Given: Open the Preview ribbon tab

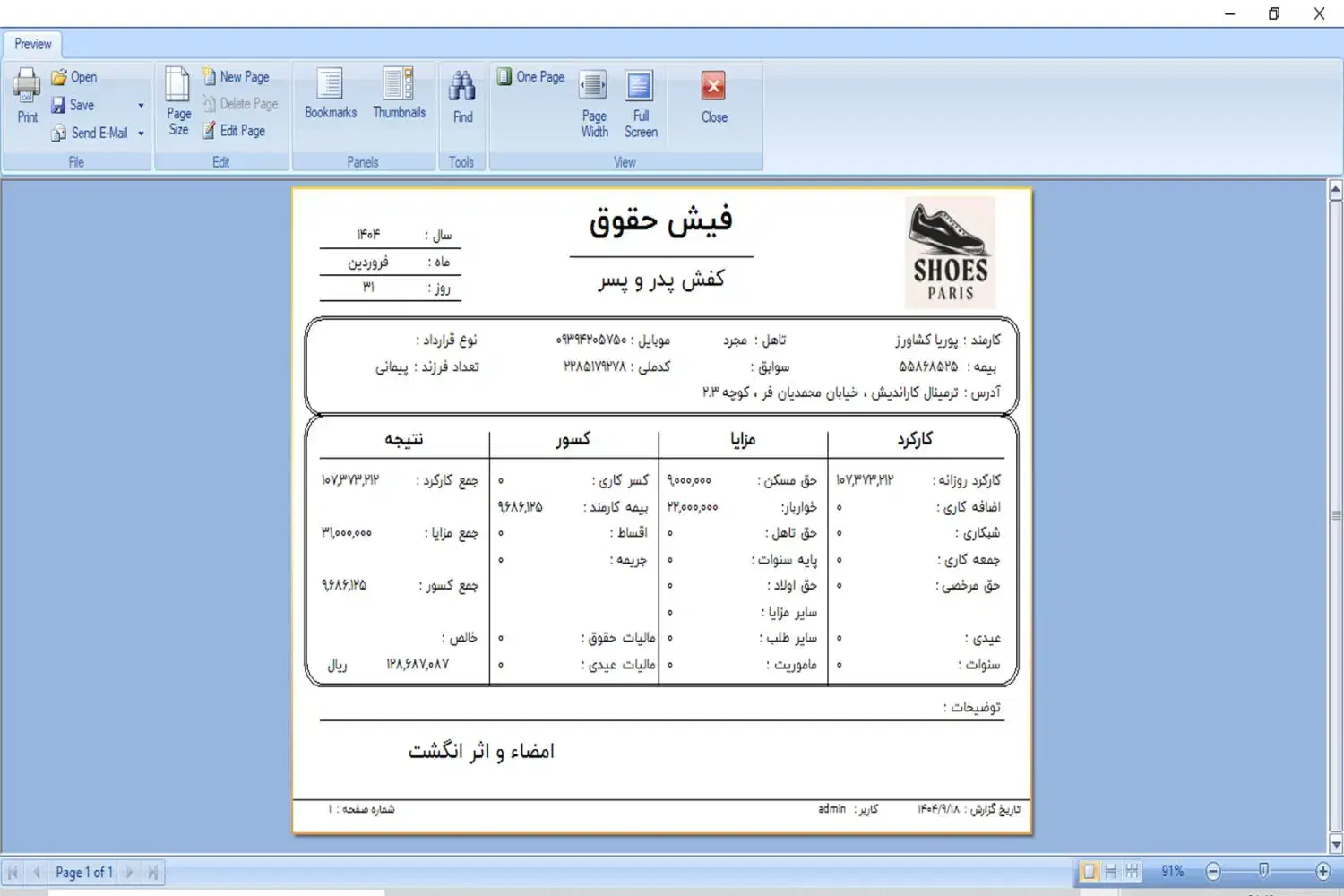Looking at the screenshot, I should click(33, 44).
